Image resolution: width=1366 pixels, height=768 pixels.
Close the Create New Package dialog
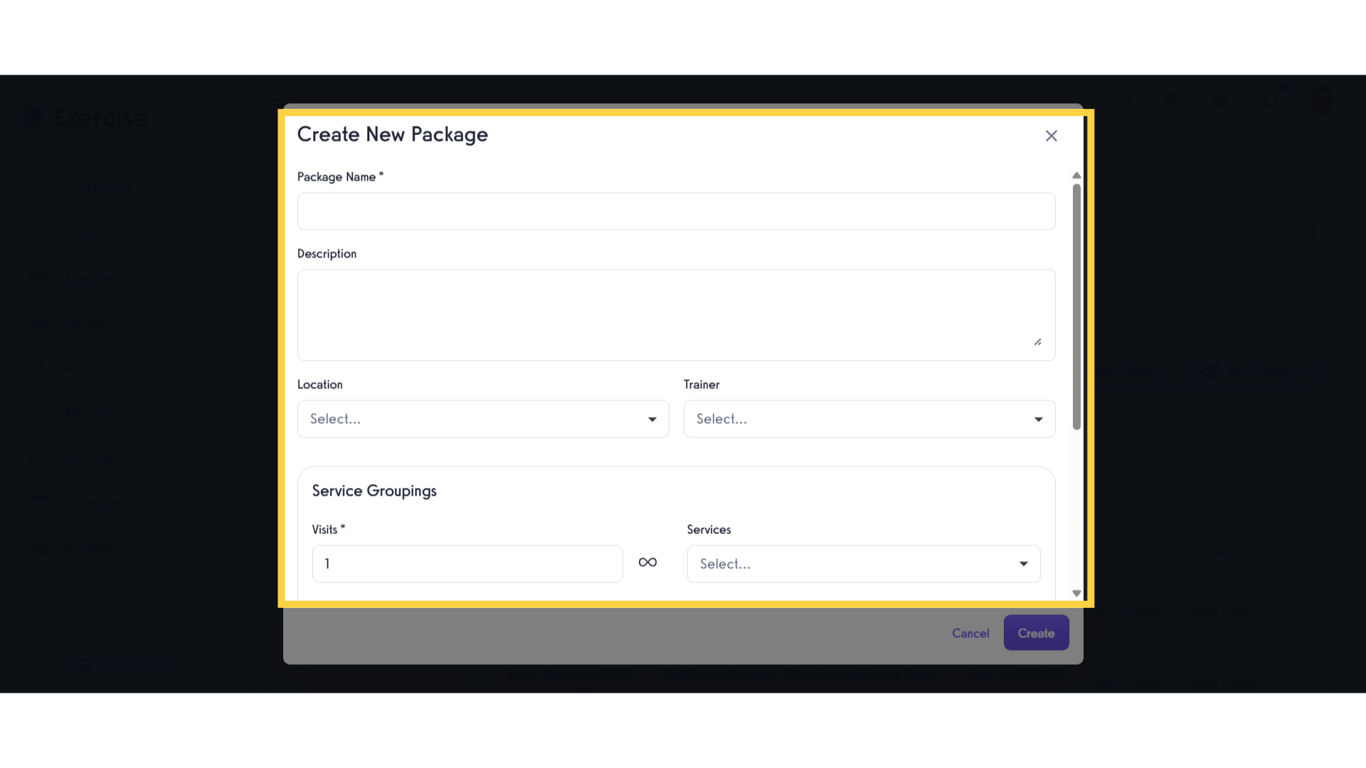(x=1051, y=135)
